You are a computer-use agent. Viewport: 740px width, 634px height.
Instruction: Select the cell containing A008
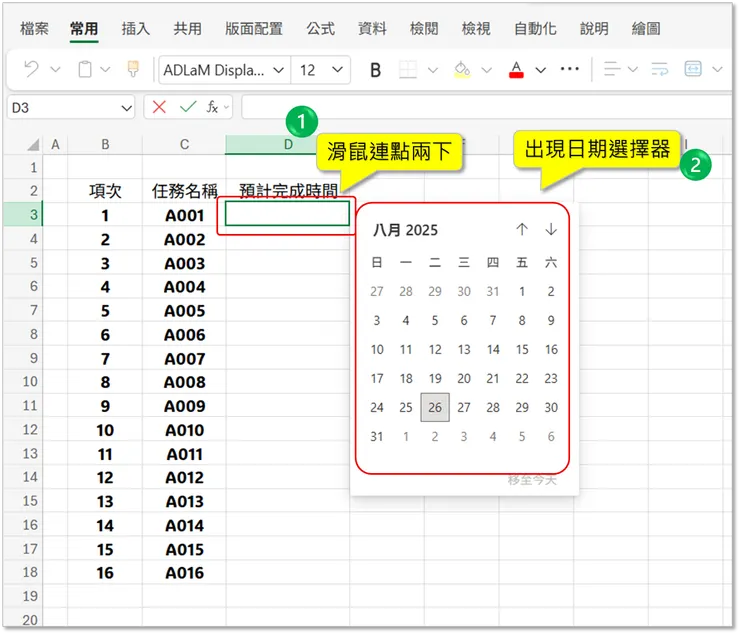coord(184,381)
